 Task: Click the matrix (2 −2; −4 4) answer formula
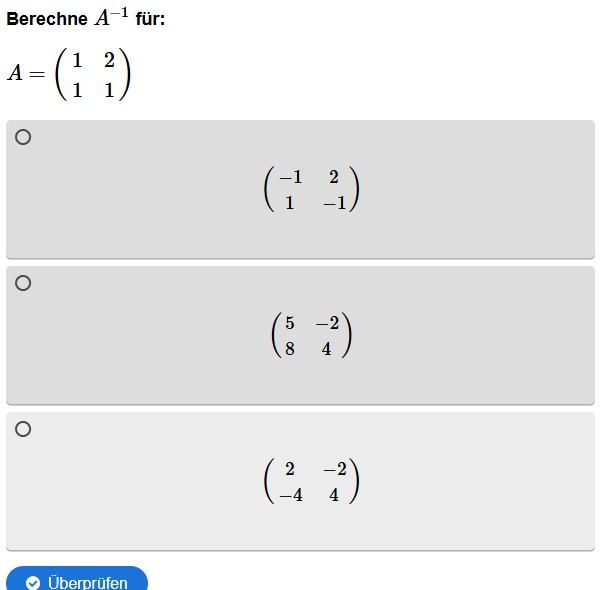(x=311, y=482)
